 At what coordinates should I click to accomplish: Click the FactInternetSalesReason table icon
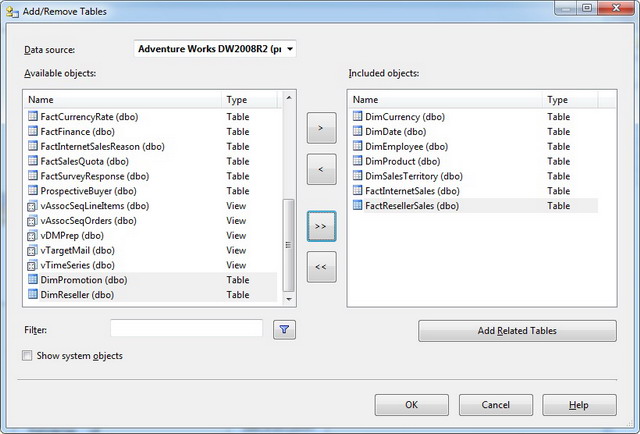coord(33,146)
